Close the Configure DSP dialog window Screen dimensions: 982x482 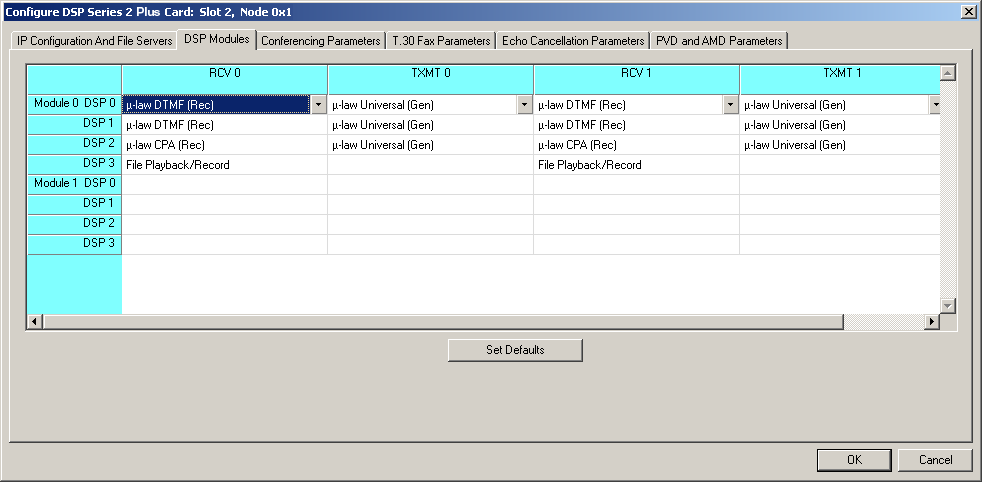pos(968,11)
